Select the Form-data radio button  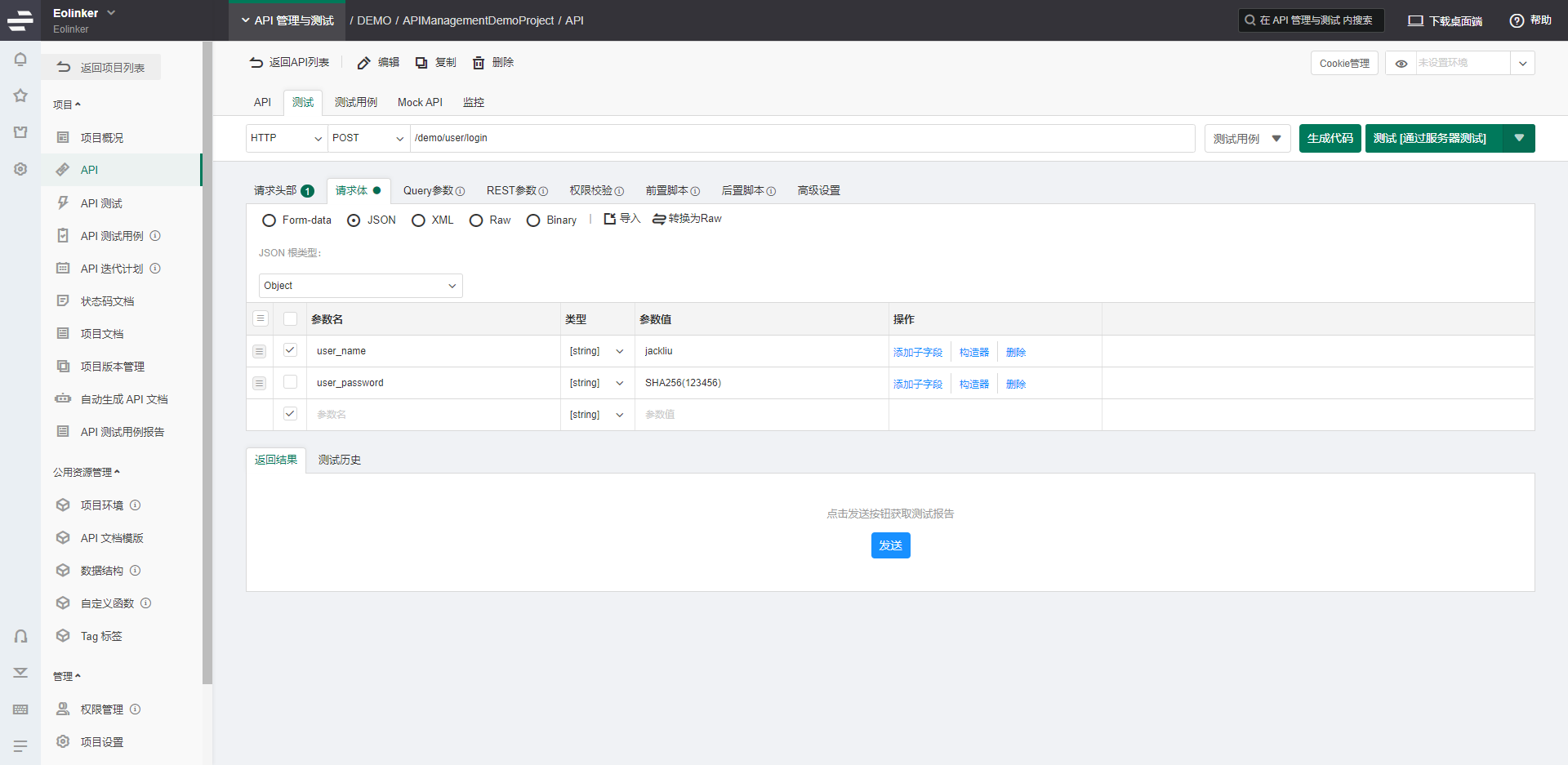coord(269,220)
